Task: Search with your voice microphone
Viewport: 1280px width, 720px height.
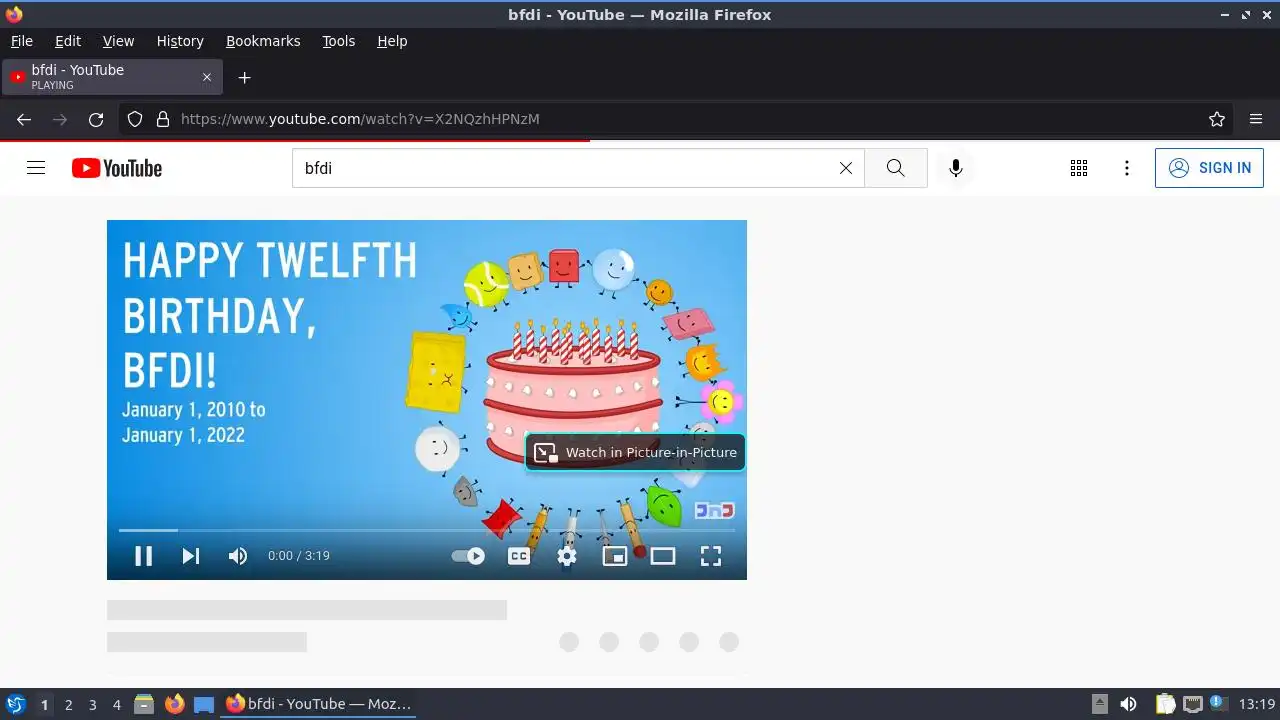Action: coord(956,168)
